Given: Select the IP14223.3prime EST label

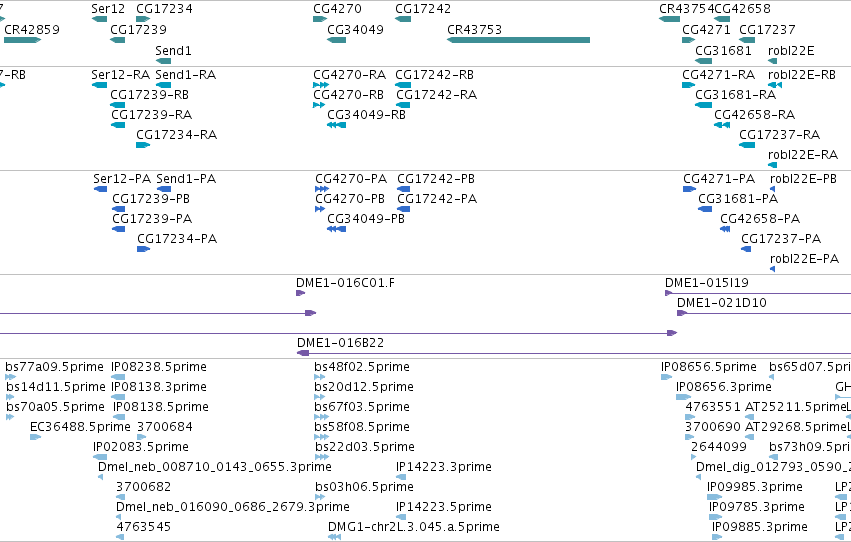Looking at the screenshot, I should point(443,468).
